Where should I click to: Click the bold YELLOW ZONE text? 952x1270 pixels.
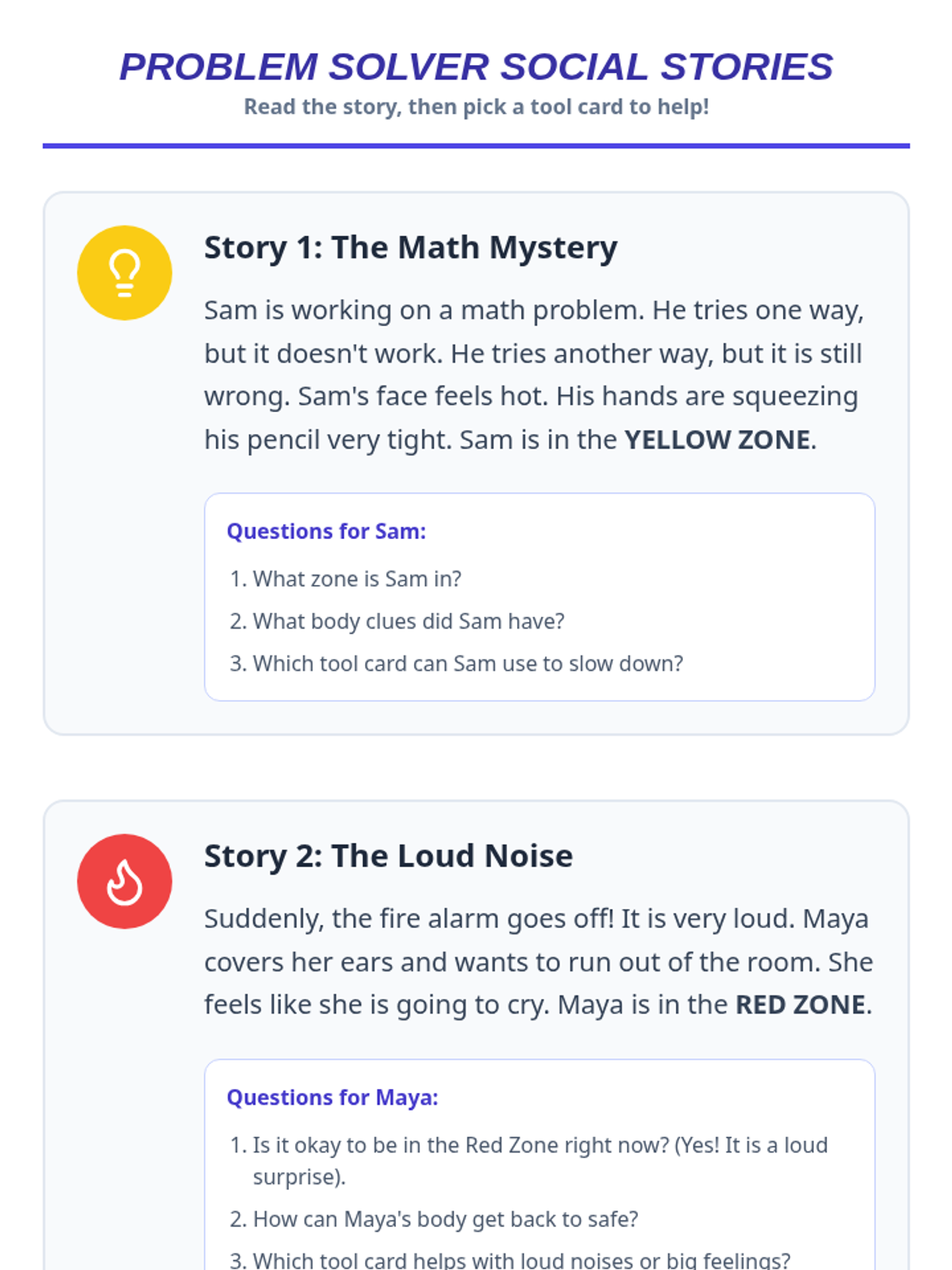point(717,440)
